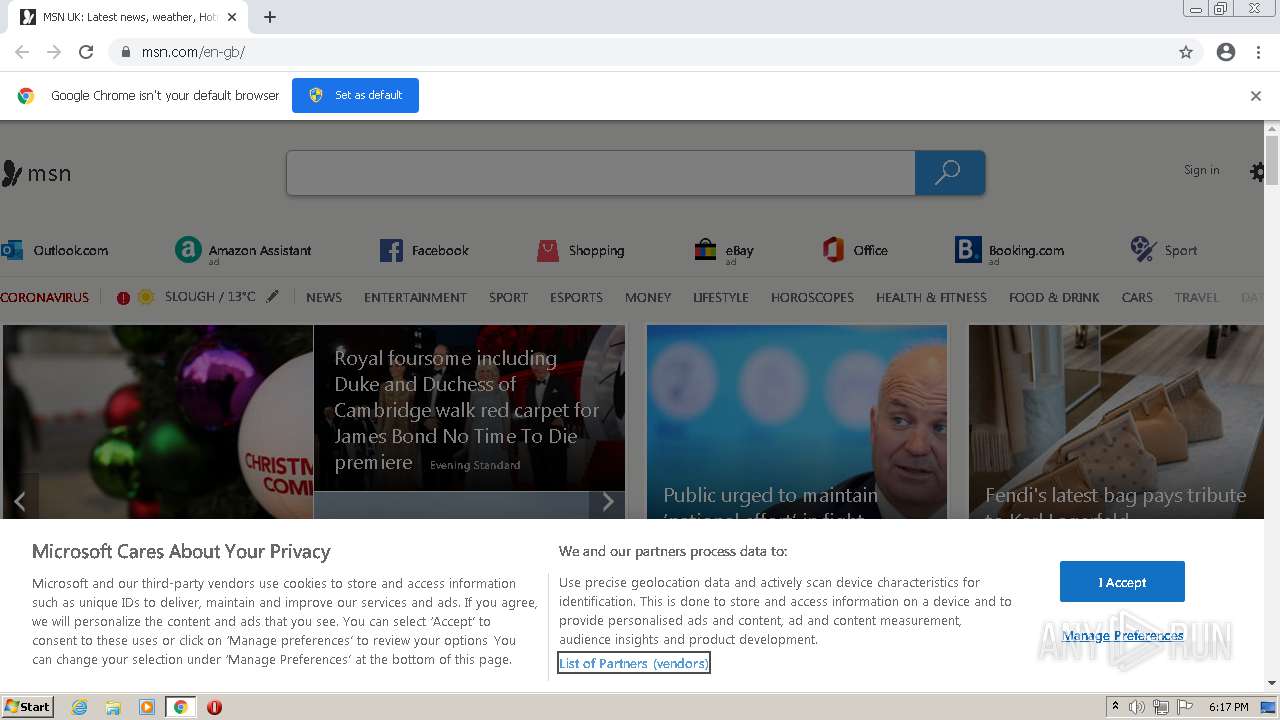The width and height of the screenshot is (1280, 720).
Task: Click the browser forward arrow
Action: point(54,52)
